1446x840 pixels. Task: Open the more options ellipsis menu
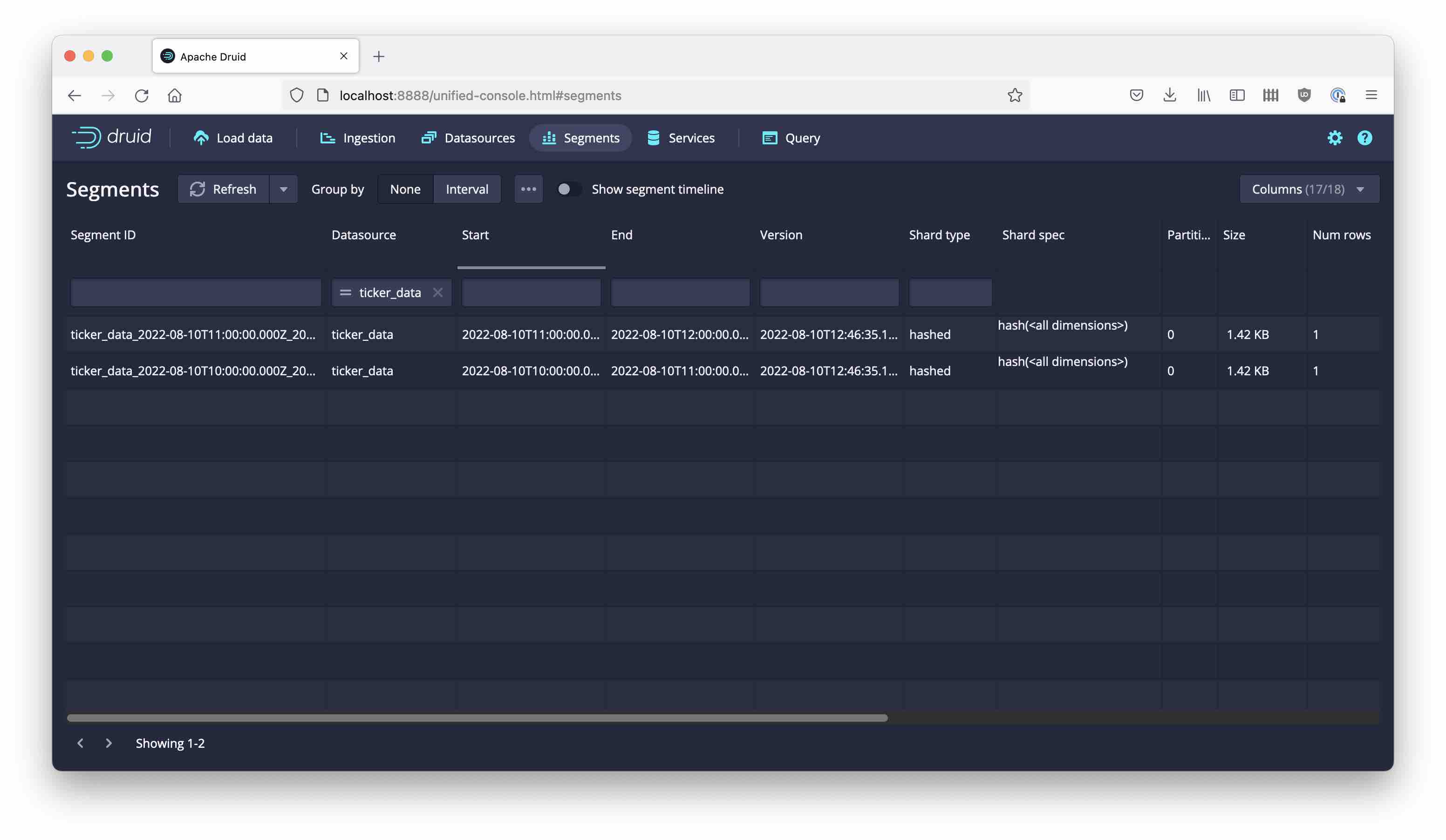(528, 189)
